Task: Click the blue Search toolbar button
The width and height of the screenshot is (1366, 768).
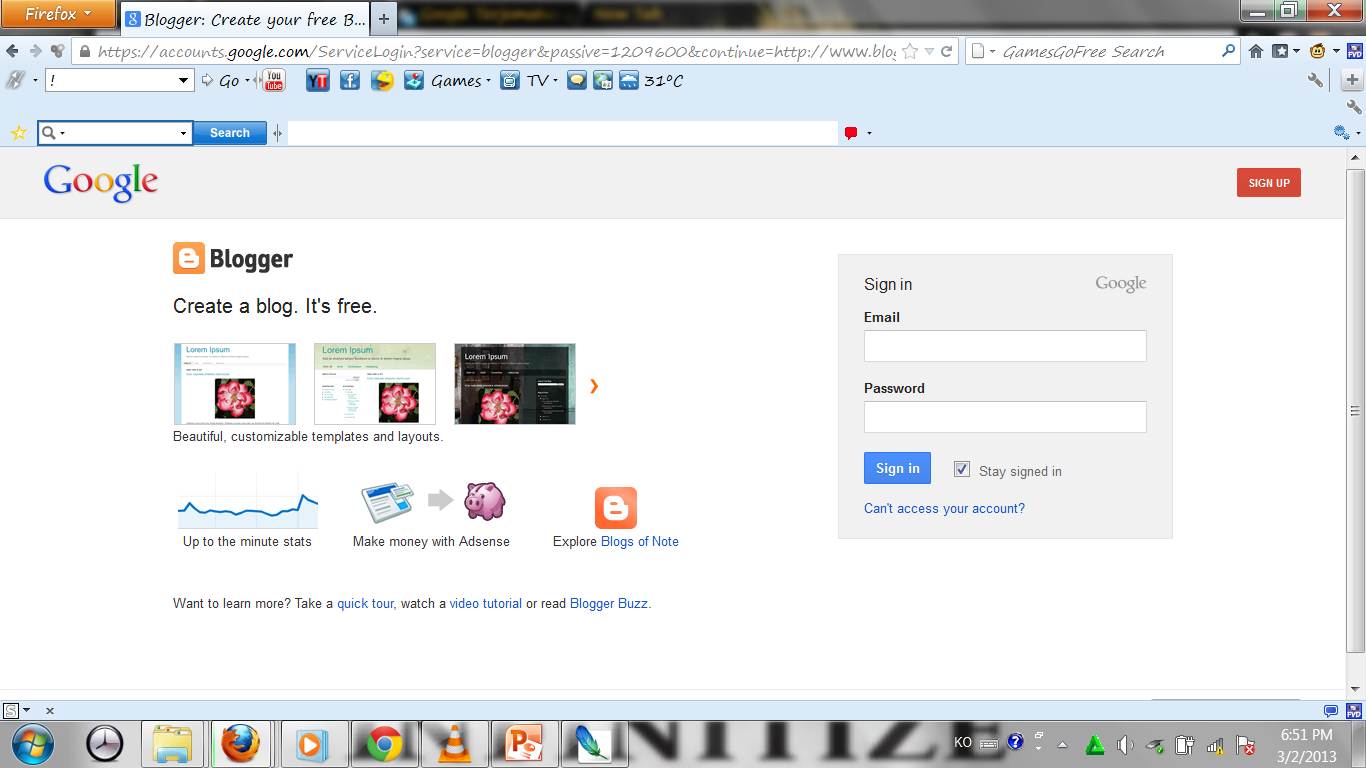Action: click(x=230, y=133)
